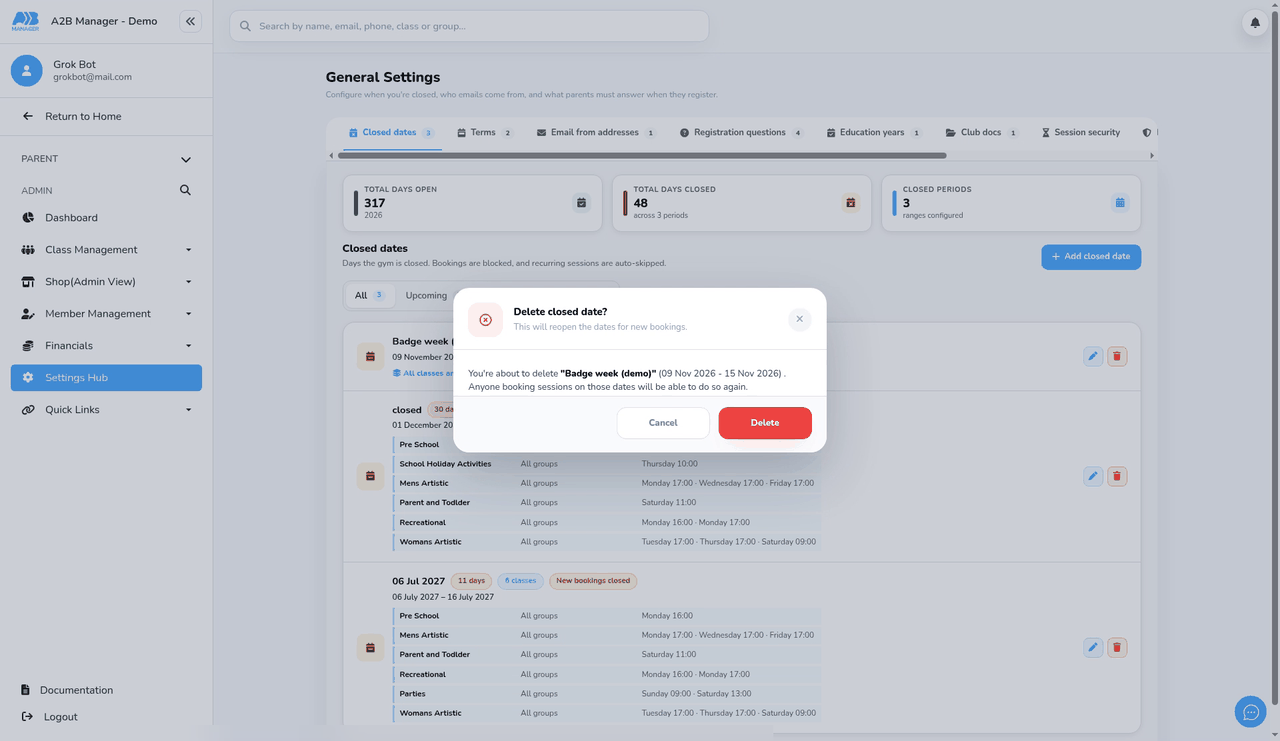
Task: Open the chat support bubble icon
Action: (1251, 712)
